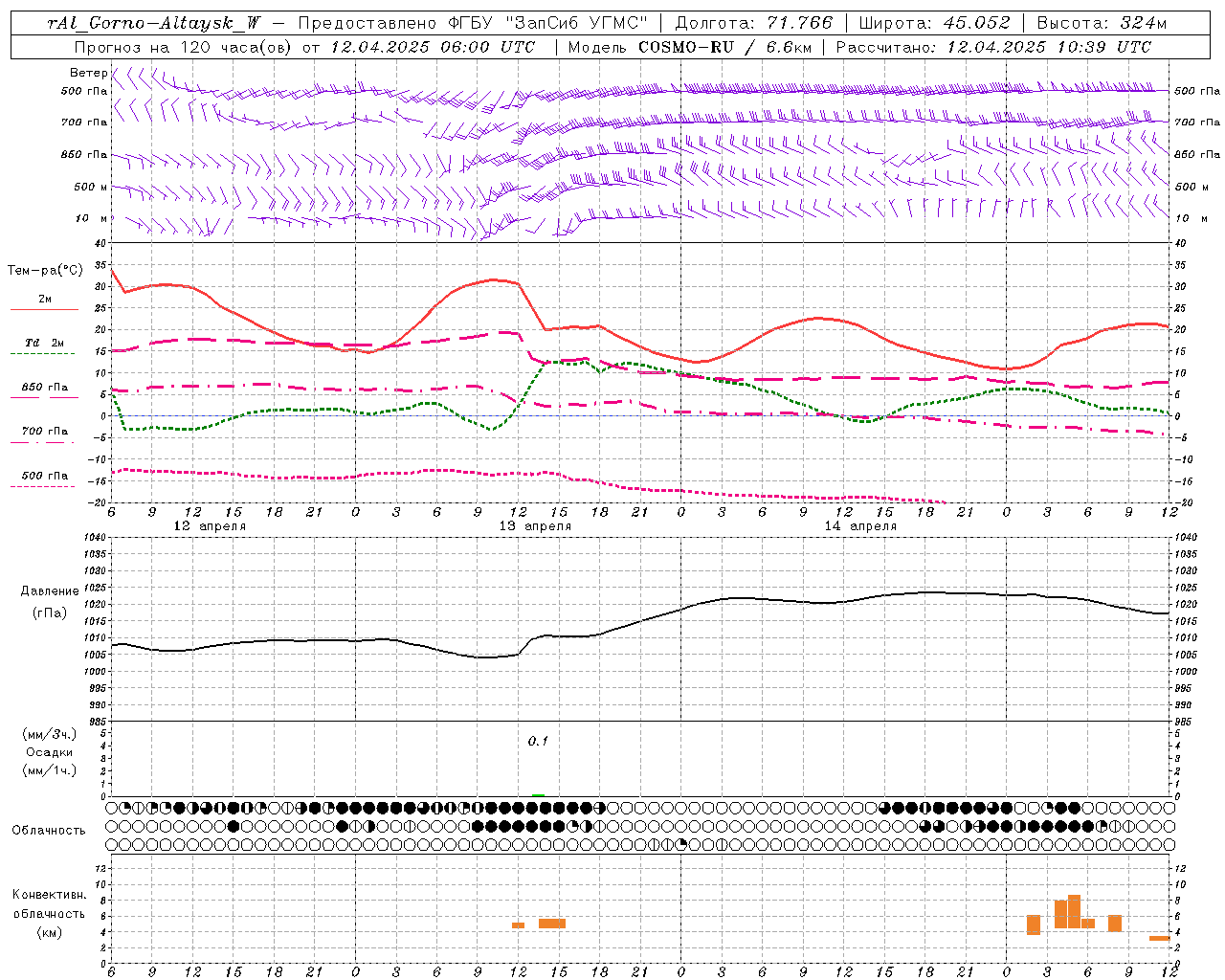This screenshot has width=1225, height=980.
Task: Click the latitude value Широта: 45.052
Action: coord(934,23)
